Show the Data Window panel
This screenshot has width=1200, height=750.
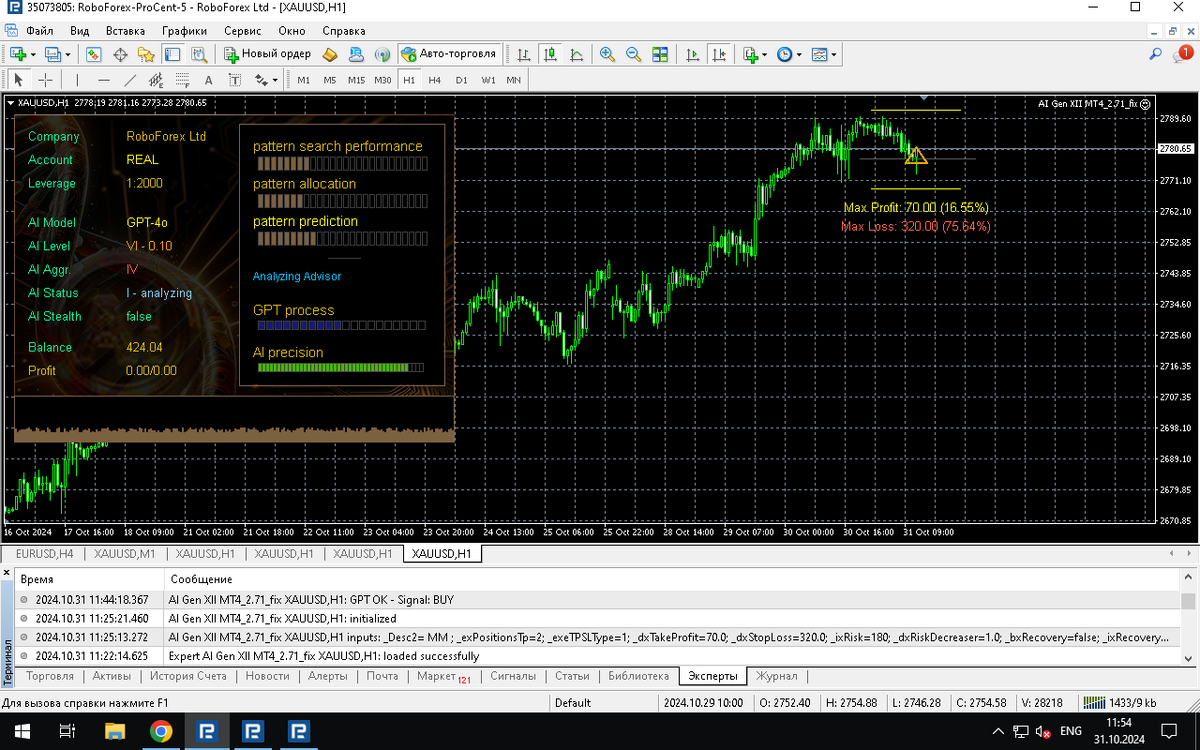pos(120,54)
